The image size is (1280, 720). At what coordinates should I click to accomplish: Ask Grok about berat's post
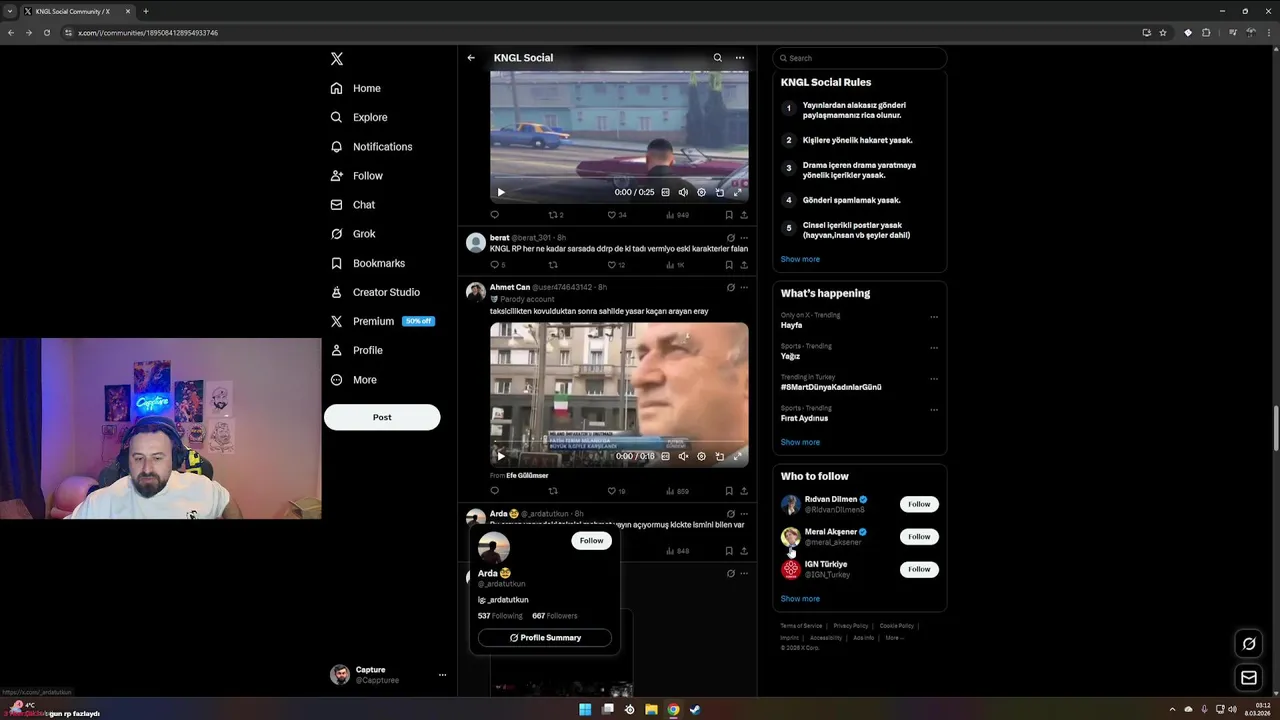pyautogui.click(x=730, y=237)
